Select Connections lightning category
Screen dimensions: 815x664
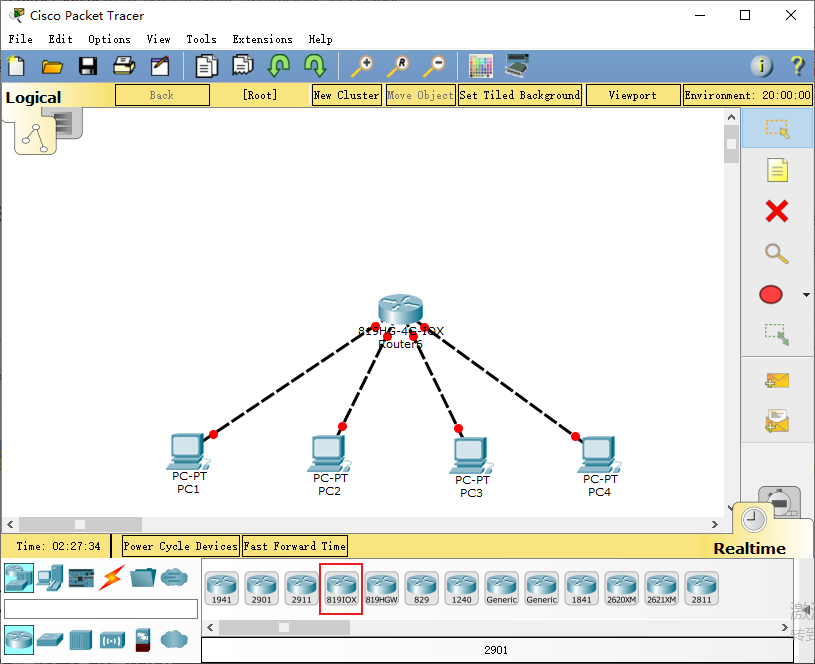pos(112,578)
